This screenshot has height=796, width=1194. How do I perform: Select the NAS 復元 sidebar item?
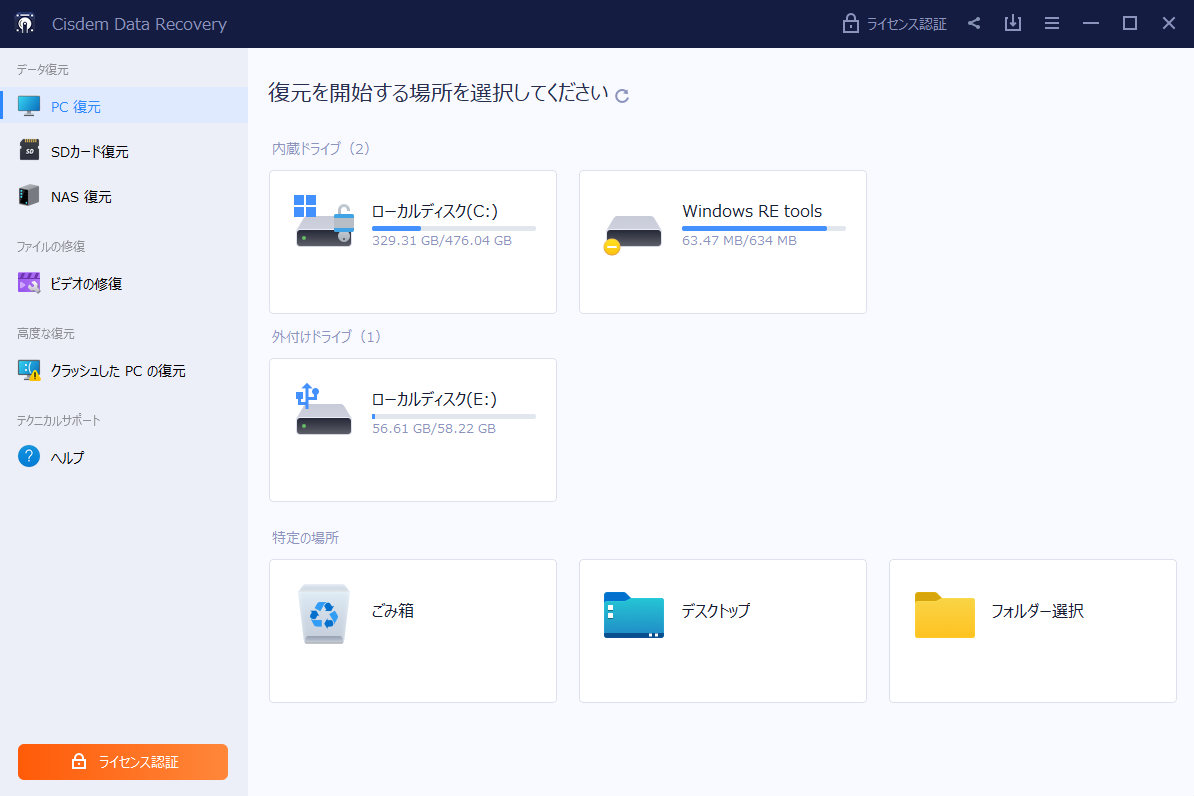[81, 197]
